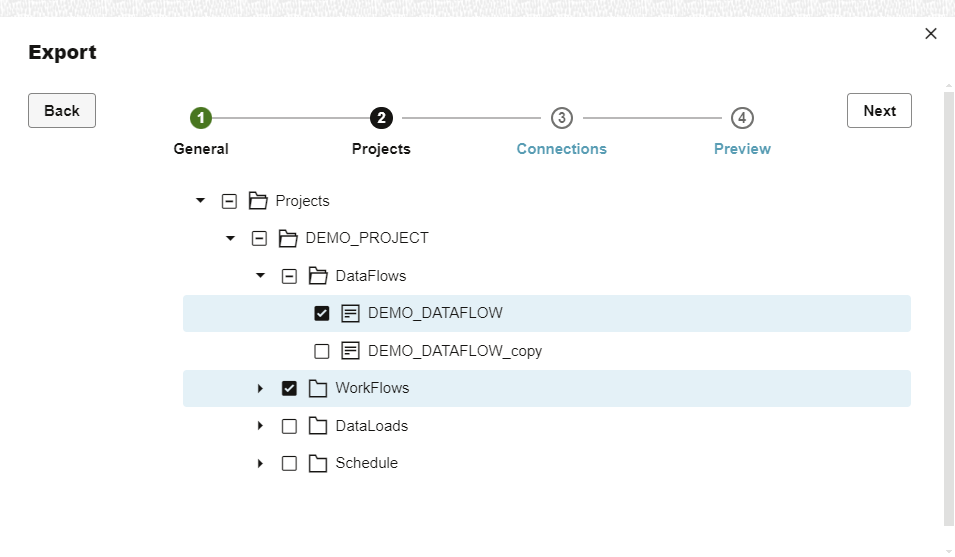This screenshot has width=955, height=557.
Task: Uncheck the DEMO_DATAFLOW checkbox
Action: click(x=322, y=313)
